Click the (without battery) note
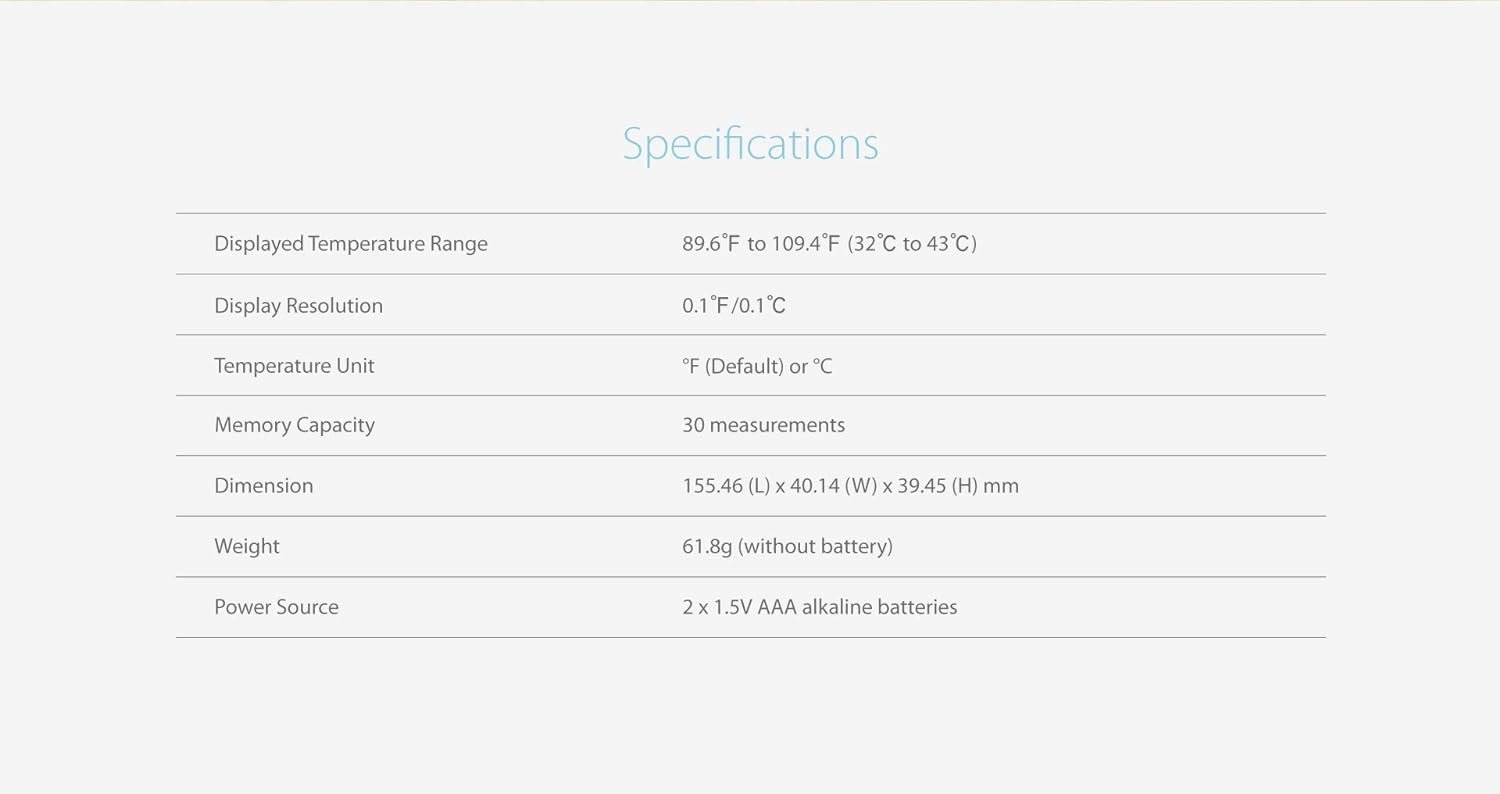The image size is (1500, 794). 815,547
